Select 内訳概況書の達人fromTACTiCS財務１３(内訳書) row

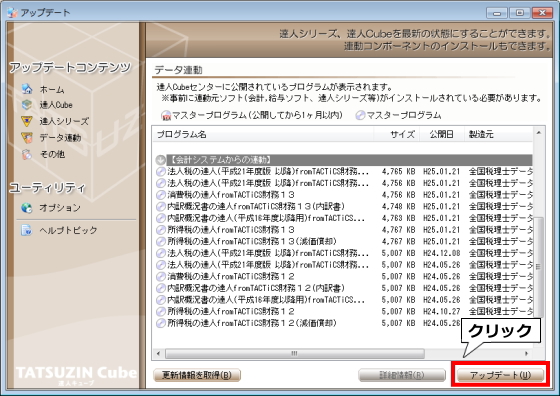point(344,206)
